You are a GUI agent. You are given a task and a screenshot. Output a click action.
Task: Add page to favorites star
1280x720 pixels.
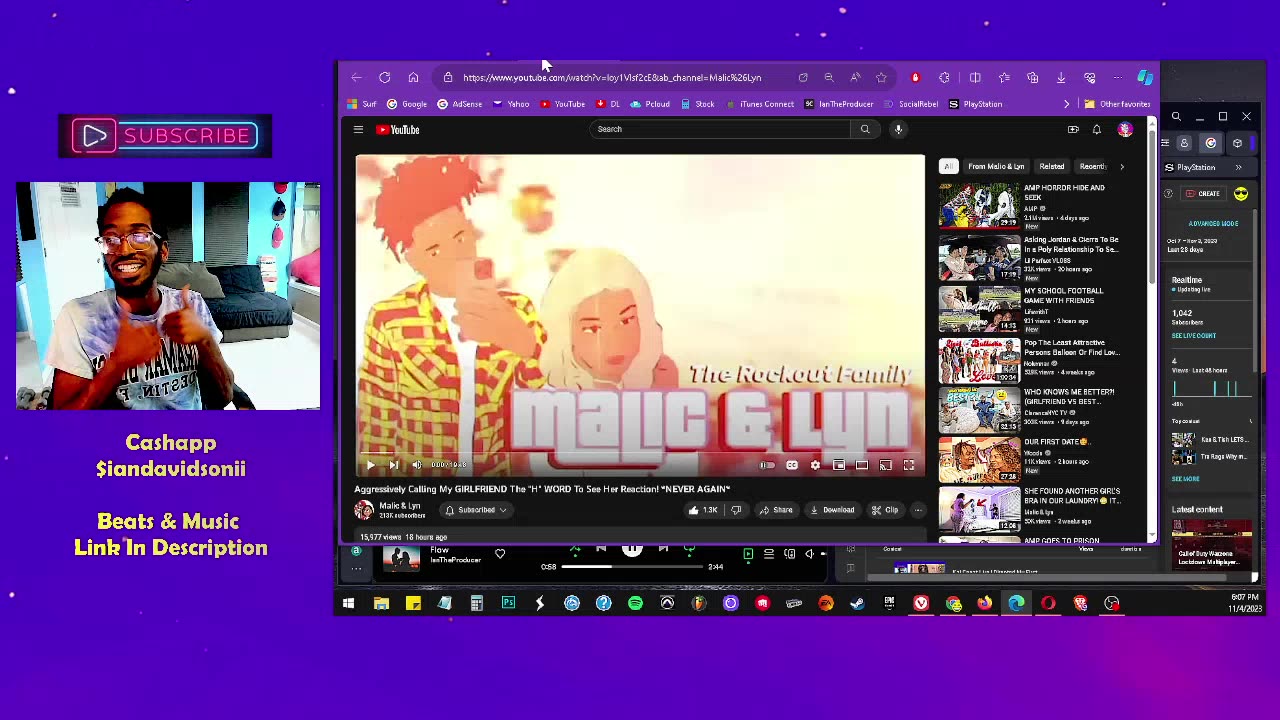pyautogui.click(x=881, y=77)
